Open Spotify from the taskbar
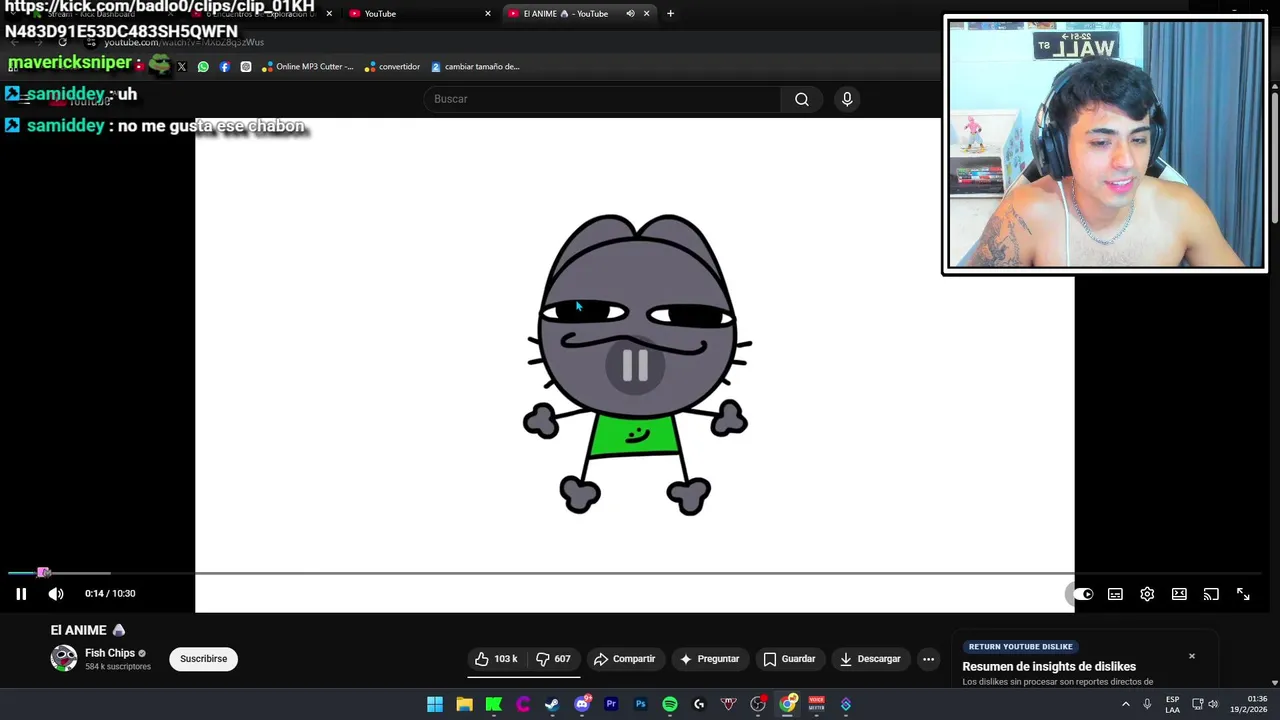Viewport: 1280px width, 720px height. coord(670,704)
